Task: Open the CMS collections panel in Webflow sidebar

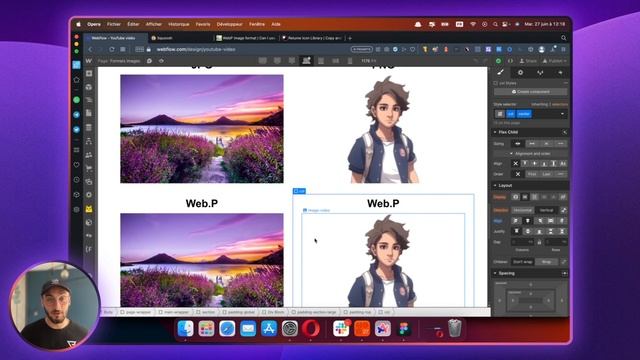Action: 89,127
